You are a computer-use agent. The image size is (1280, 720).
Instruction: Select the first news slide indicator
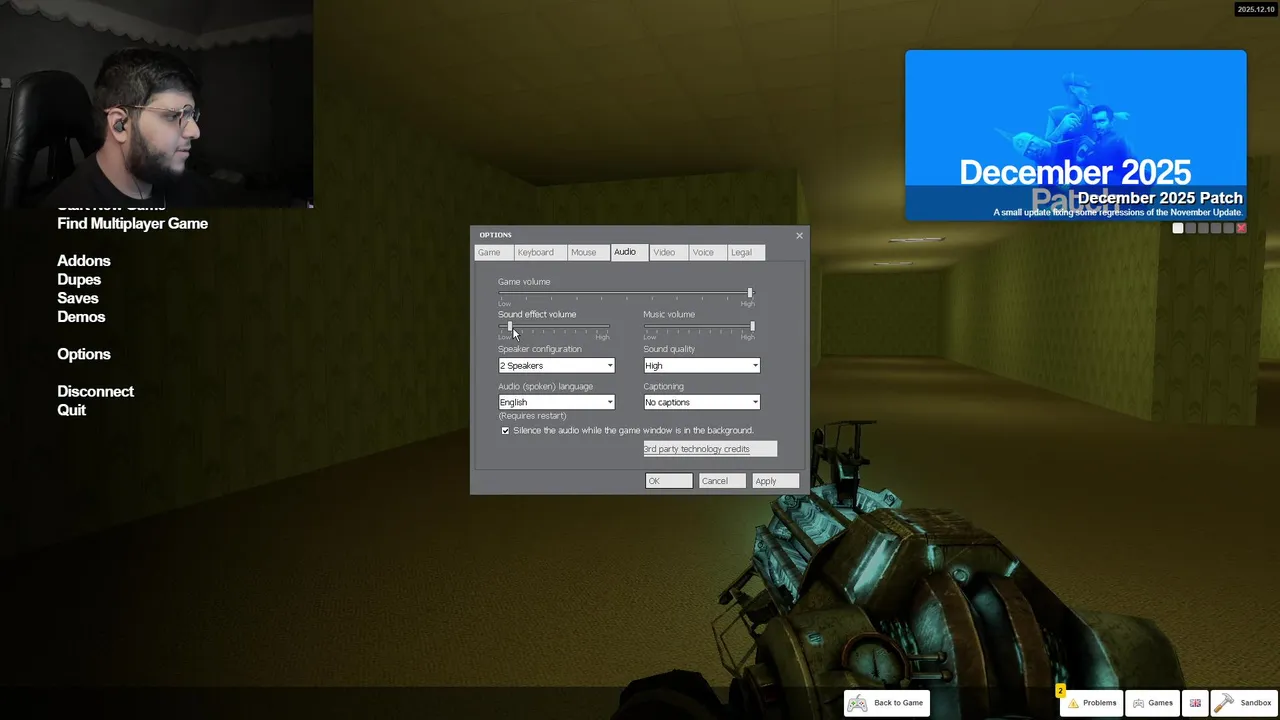click(1178, 228)
